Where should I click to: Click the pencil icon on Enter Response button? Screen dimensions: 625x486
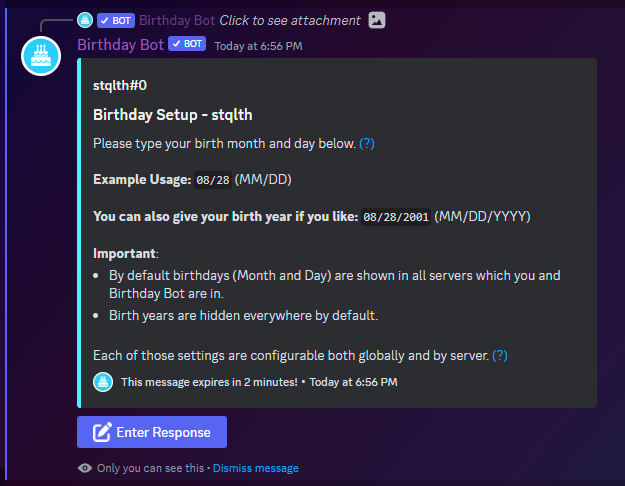(x=101, y=432)
